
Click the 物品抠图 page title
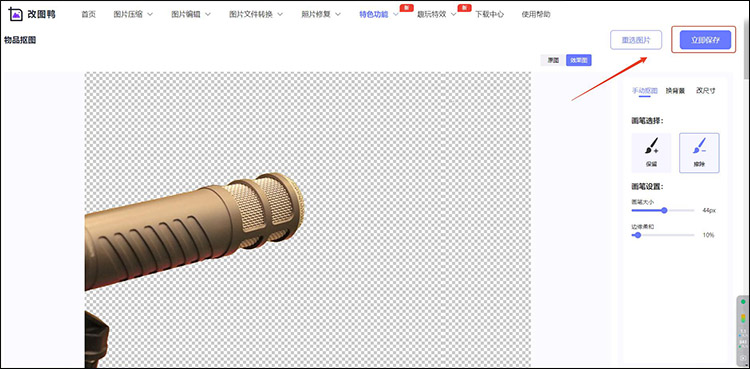(20, 40)
